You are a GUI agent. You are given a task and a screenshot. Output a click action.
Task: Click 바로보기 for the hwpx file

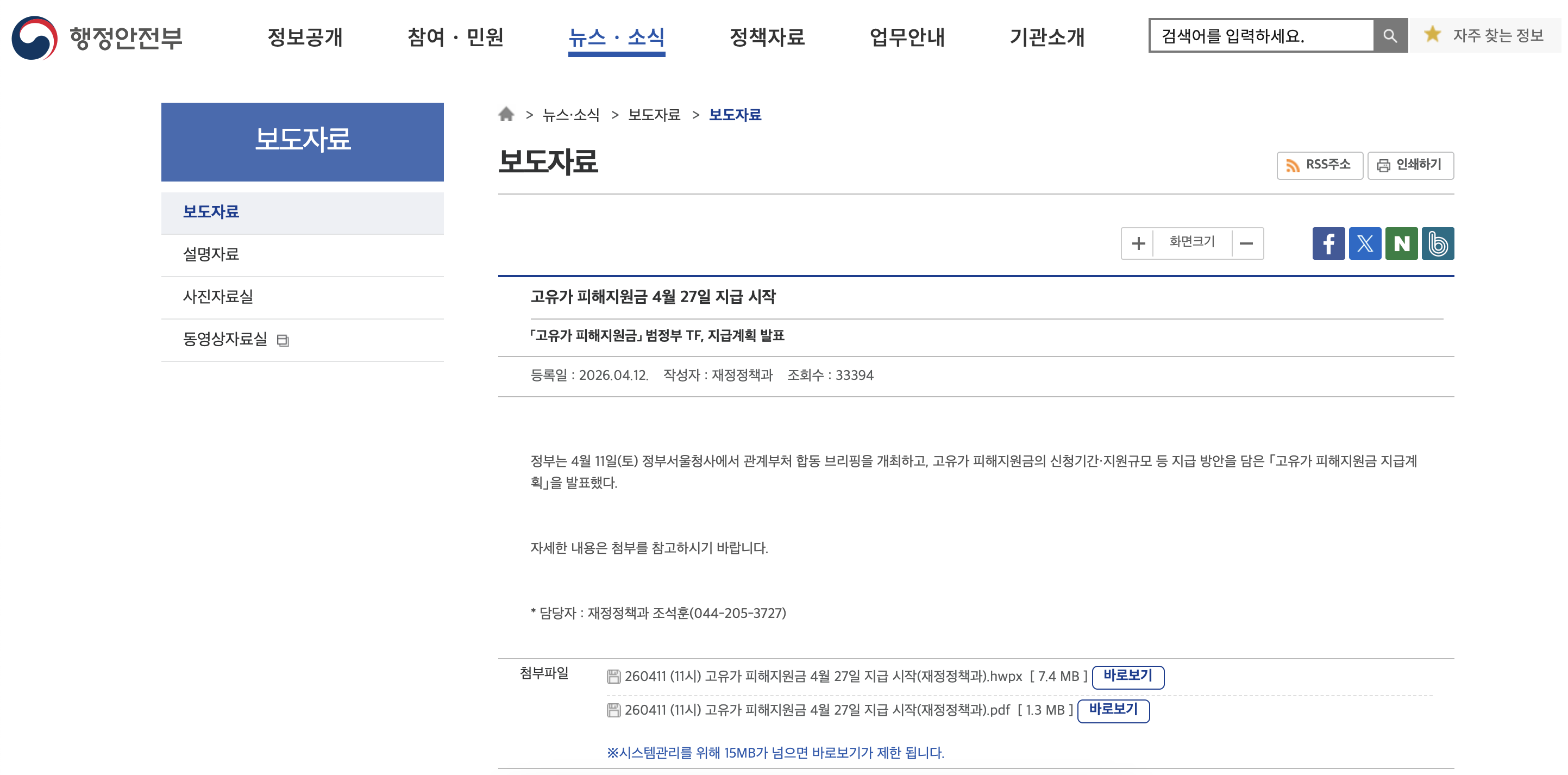1127,677
